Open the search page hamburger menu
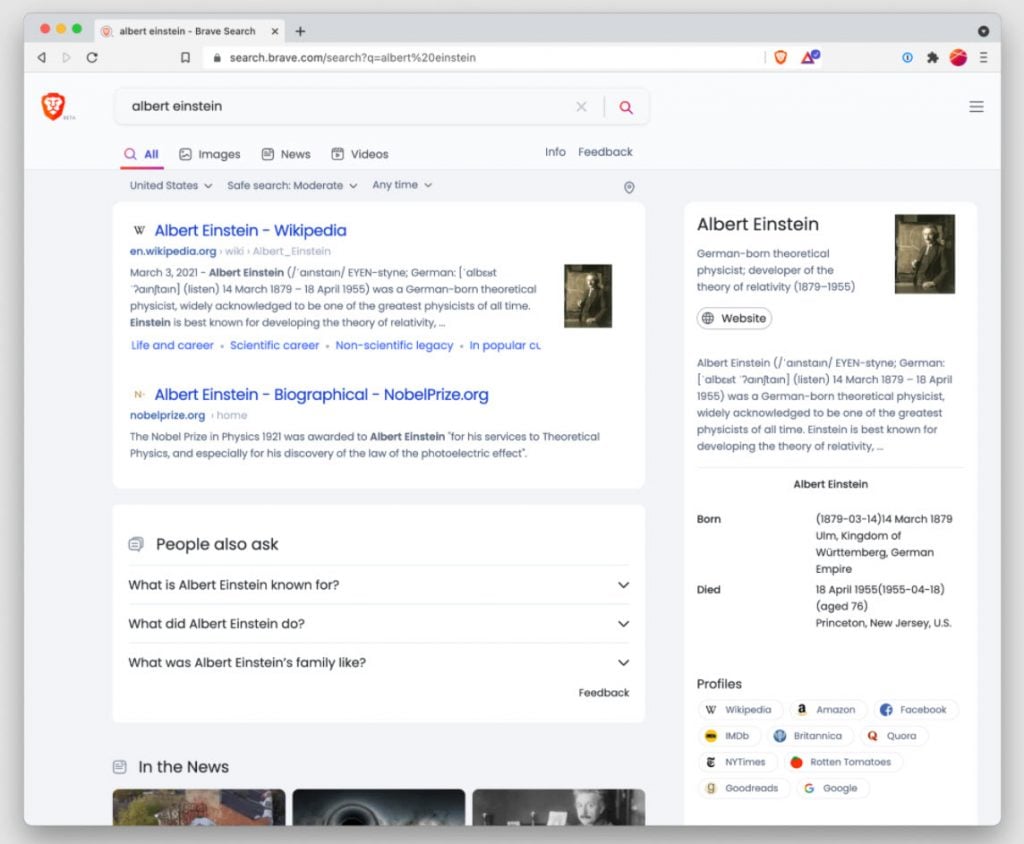Image resolution: width=1024 pixels, height=844 pixels. click(x=976, y=106)
